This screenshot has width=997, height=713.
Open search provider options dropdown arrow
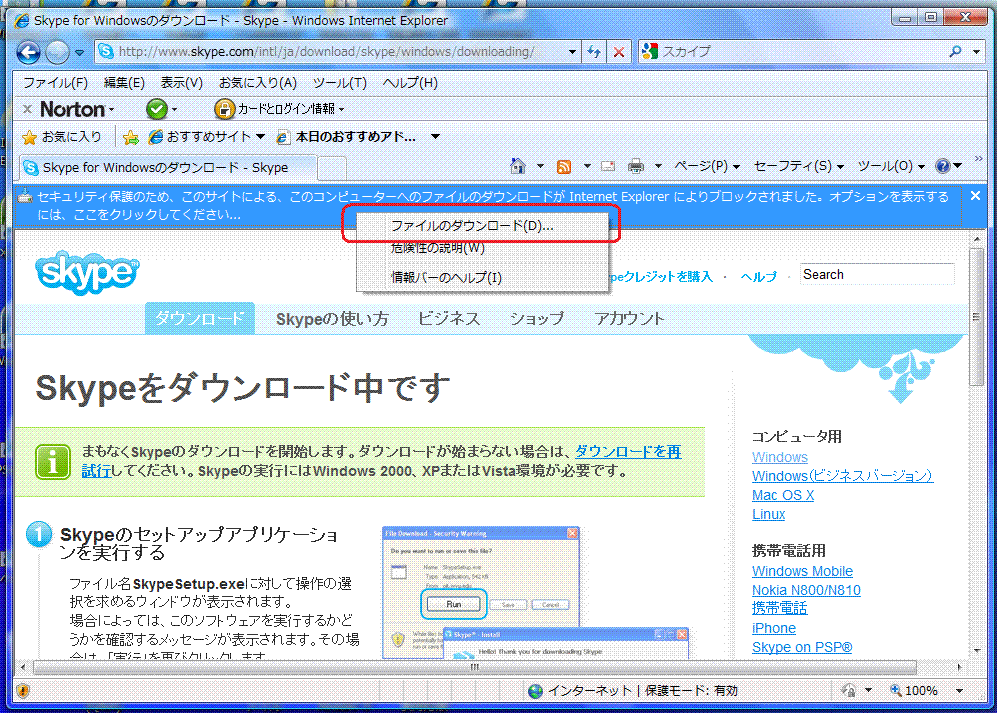coord(977,52)
